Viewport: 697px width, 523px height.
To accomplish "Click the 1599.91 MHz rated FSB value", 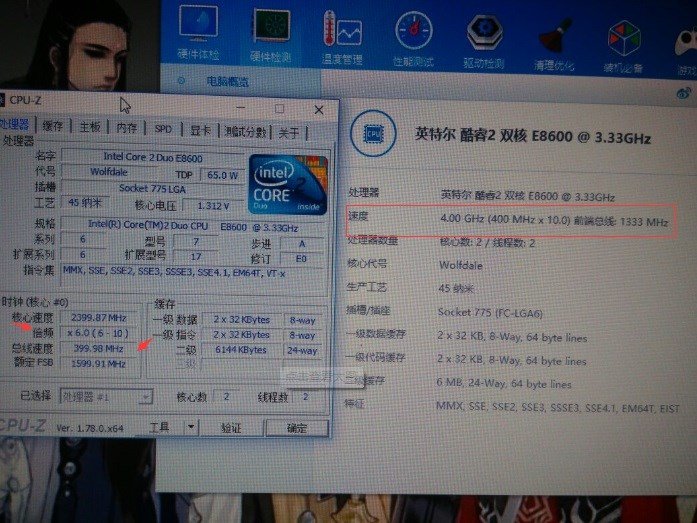I will tap(98, 363).
